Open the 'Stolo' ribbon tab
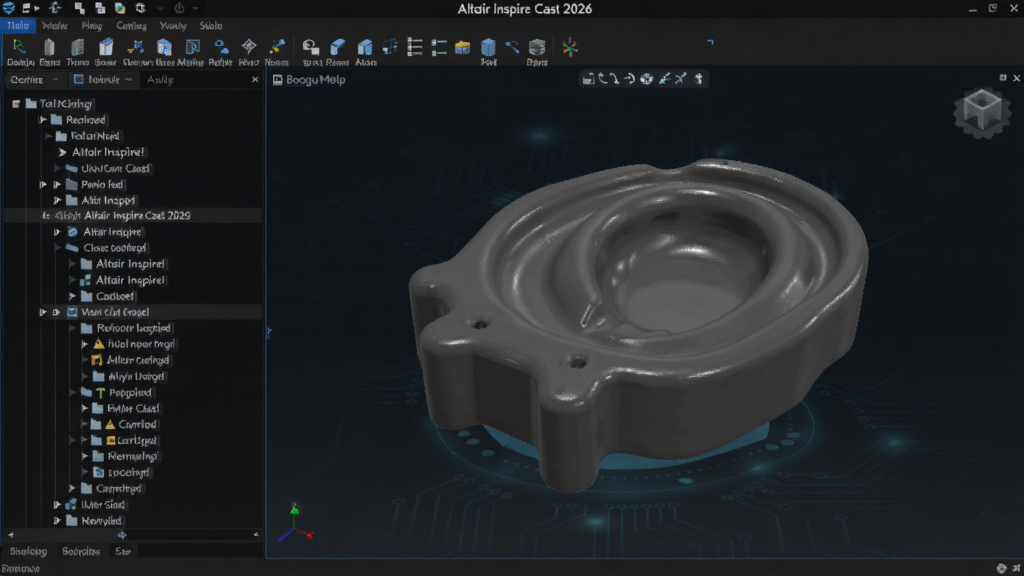This screenshot has width=1024, height=576. coord(211,25)
